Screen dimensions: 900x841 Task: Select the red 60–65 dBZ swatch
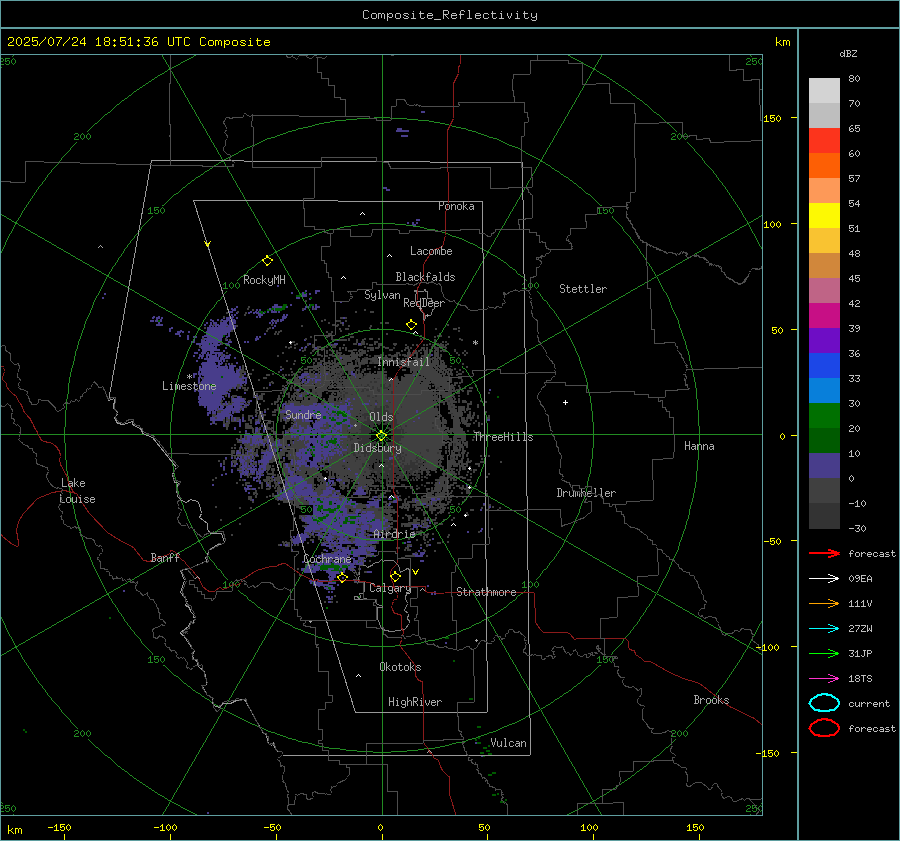(824, 141)
